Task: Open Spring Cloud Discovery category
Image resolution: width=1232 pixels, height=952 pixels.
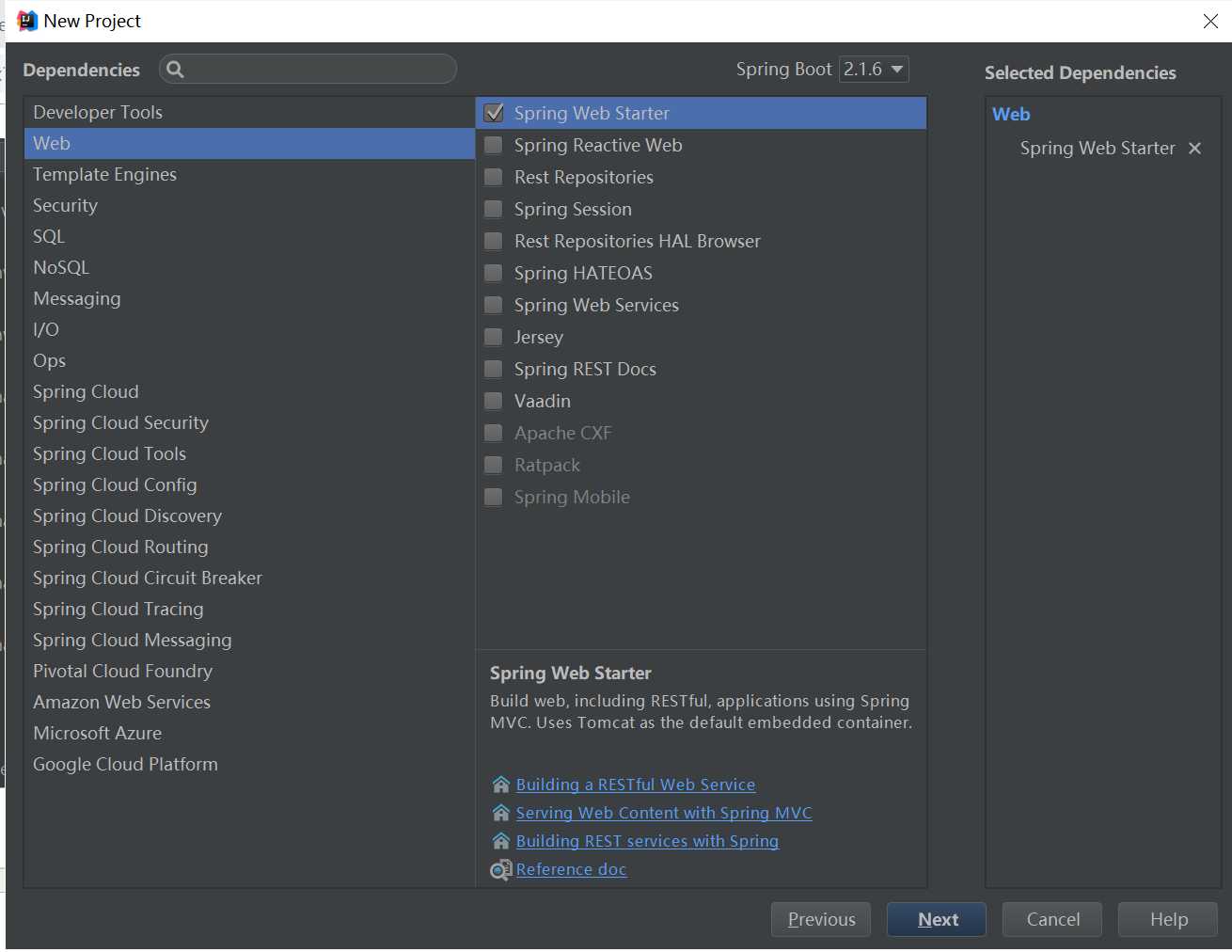Action: tap(249, 516)
